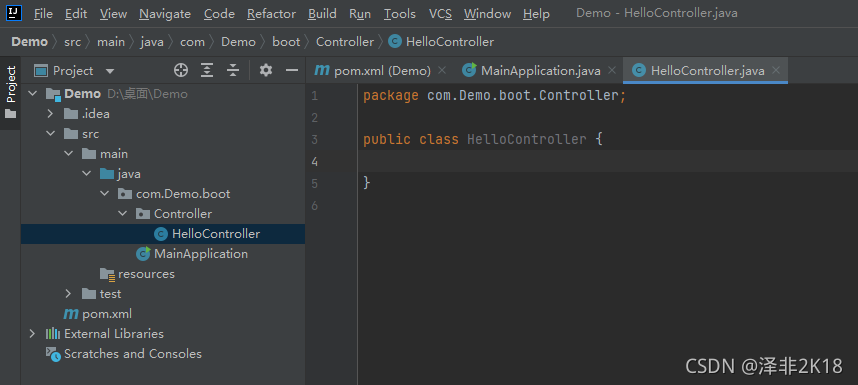Open the Help menu
The width and height of the screenshot is (858, 385).
point(536,14)
